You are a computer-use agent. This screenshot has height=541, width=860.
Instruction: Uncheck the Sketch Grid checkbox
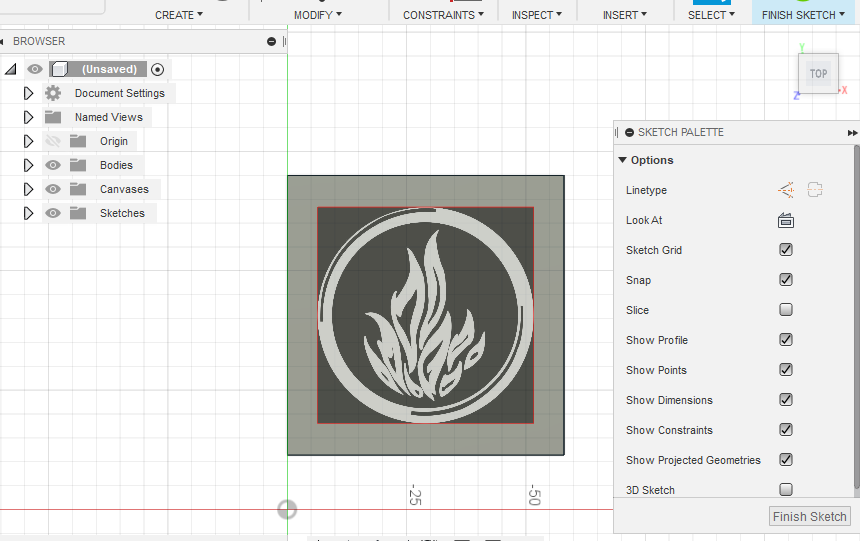click(786, 250)
